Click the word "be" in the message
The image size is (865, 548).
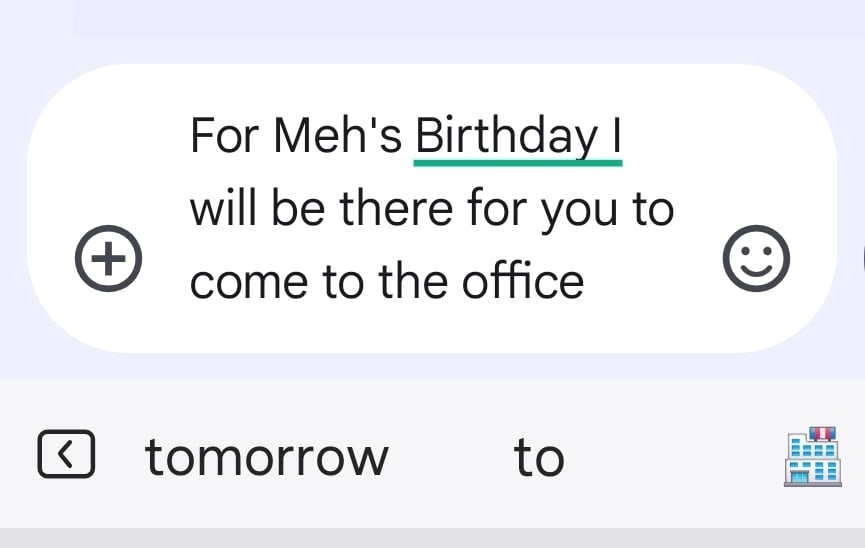click(x=291, y=209)
